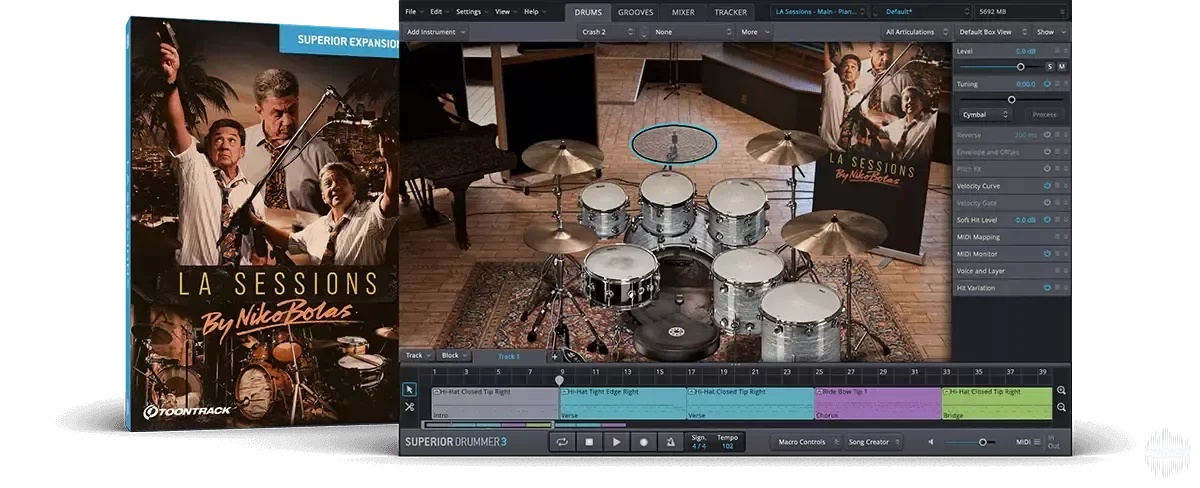The image size is (1200, 488).
Task: Switch to the MIXER tab
Action: 683,12
